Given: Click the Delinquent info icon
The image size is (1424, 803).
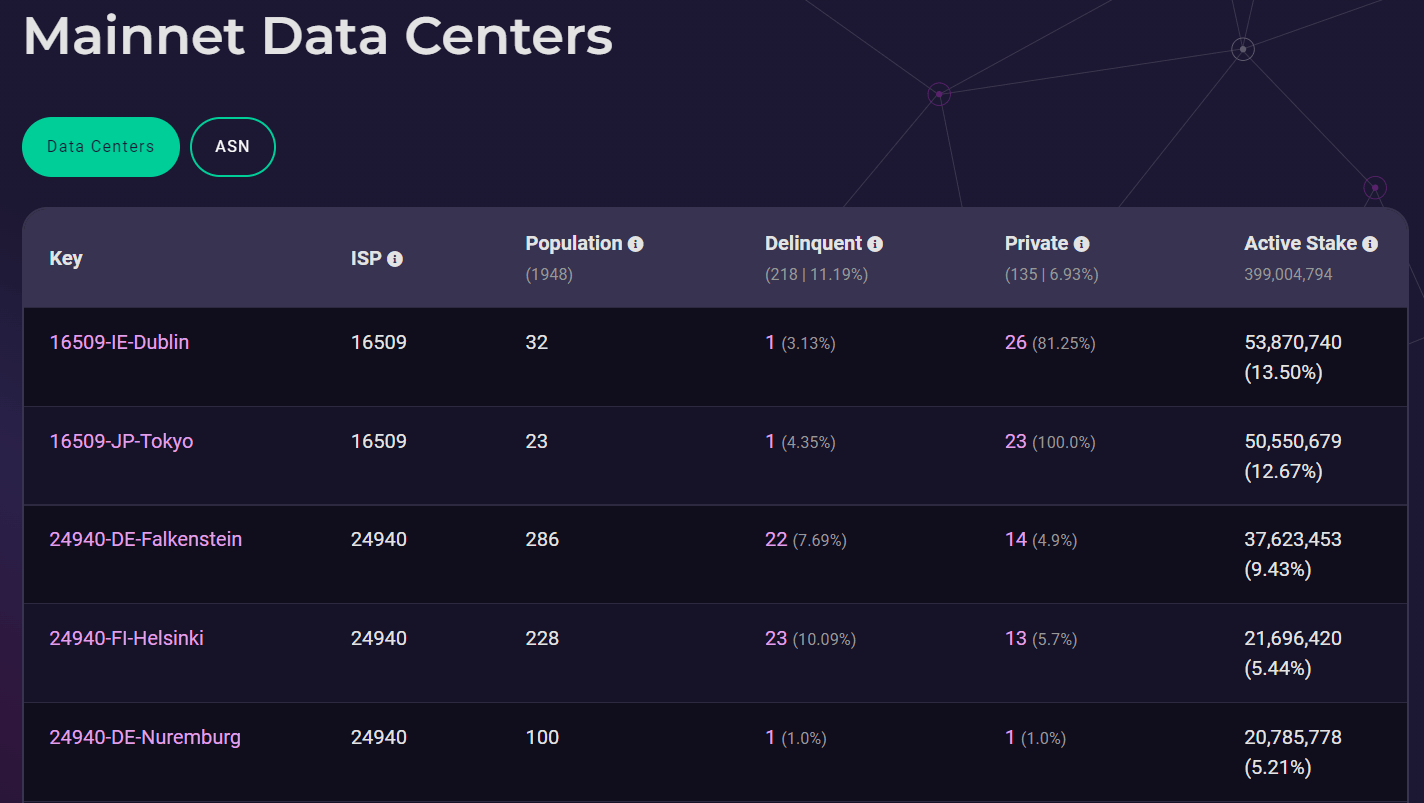Looking at the screenshot, I should click(875, 244).
